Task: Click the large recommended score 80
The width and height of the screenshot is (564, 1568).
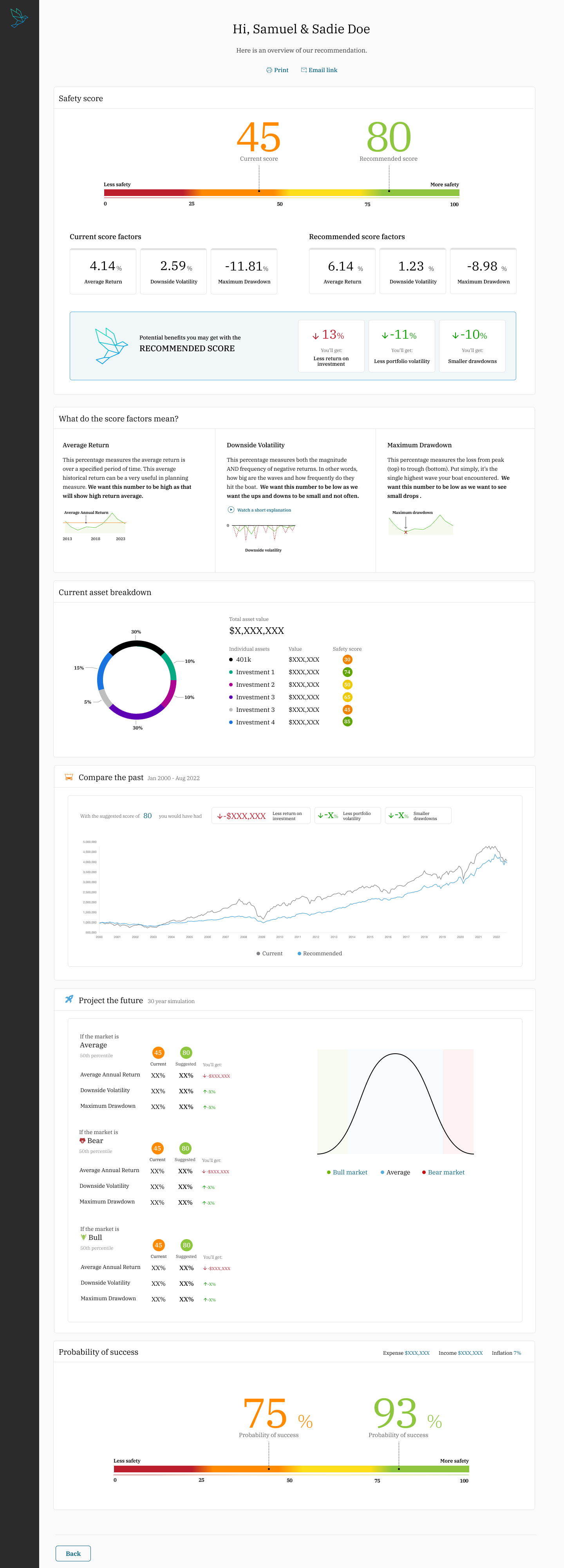Action: [389, 137]
